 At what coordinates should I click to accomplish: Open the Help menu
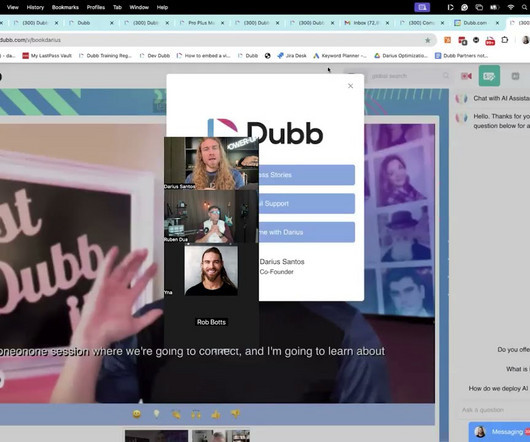pos(162,7)
